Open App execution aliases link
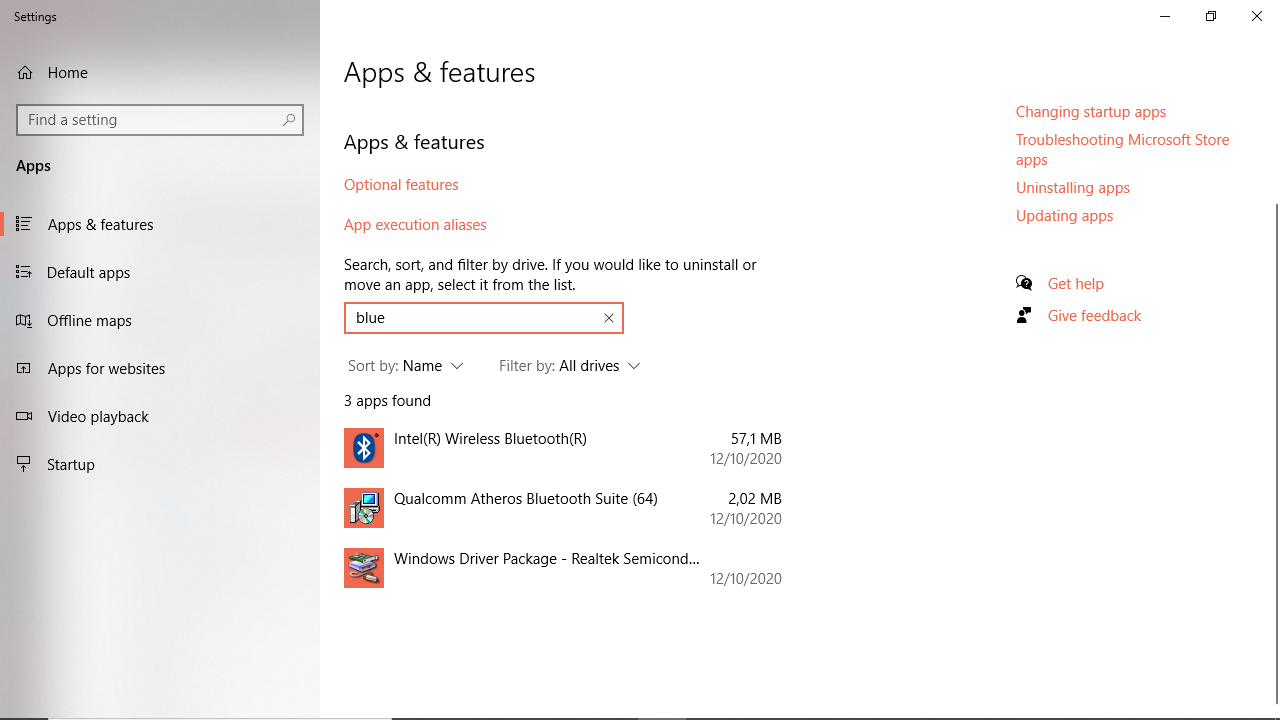The image size is (1280, 720). (415, 224)
